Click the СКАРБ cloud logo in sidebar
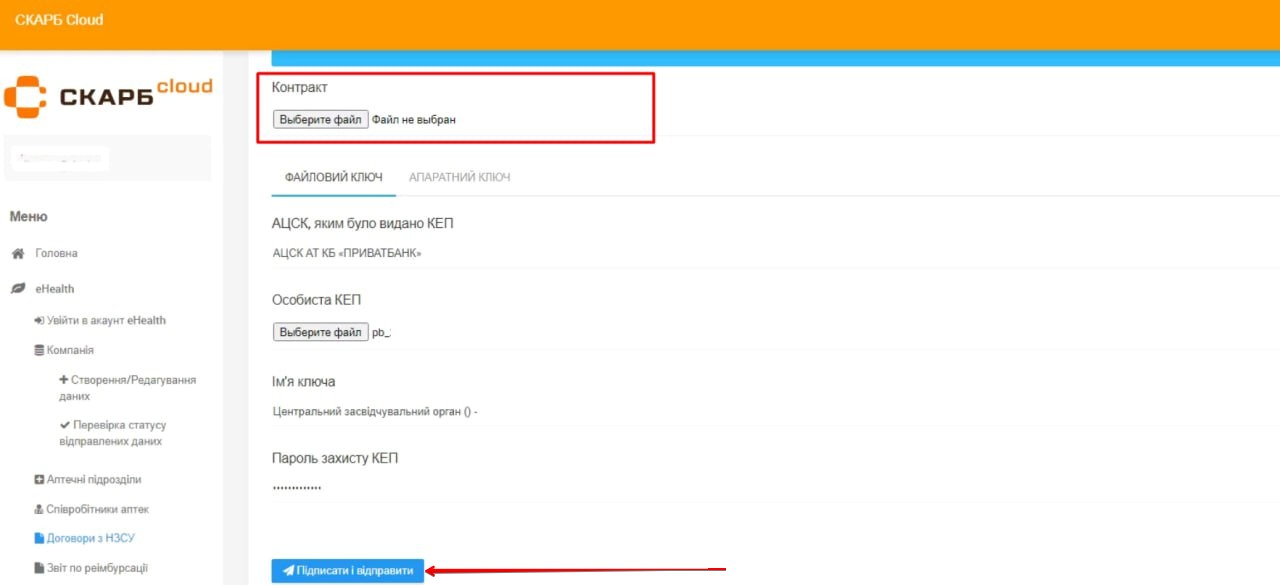 click(x=108, y=95)
